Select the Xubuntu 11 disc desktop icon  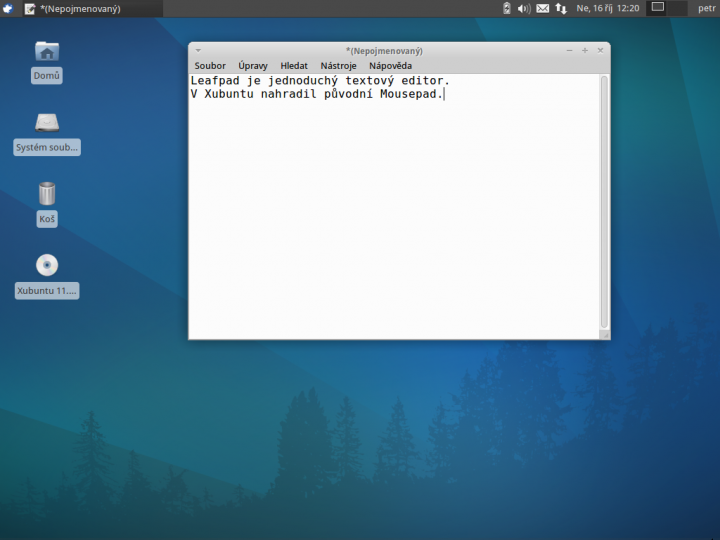click(x=47, y=276)
